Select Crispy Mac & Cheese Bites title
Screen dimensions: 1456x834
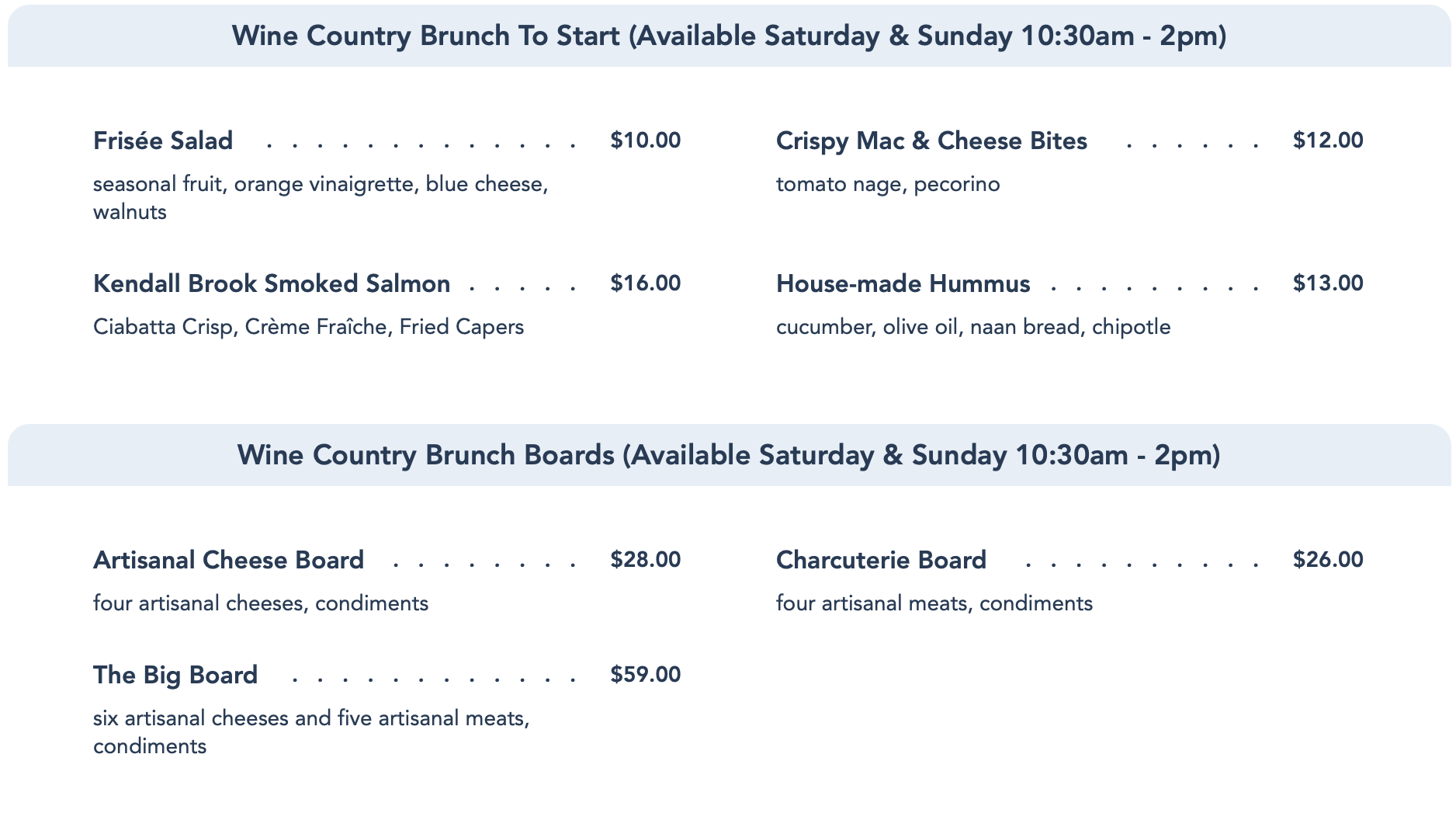coord(931,141)
